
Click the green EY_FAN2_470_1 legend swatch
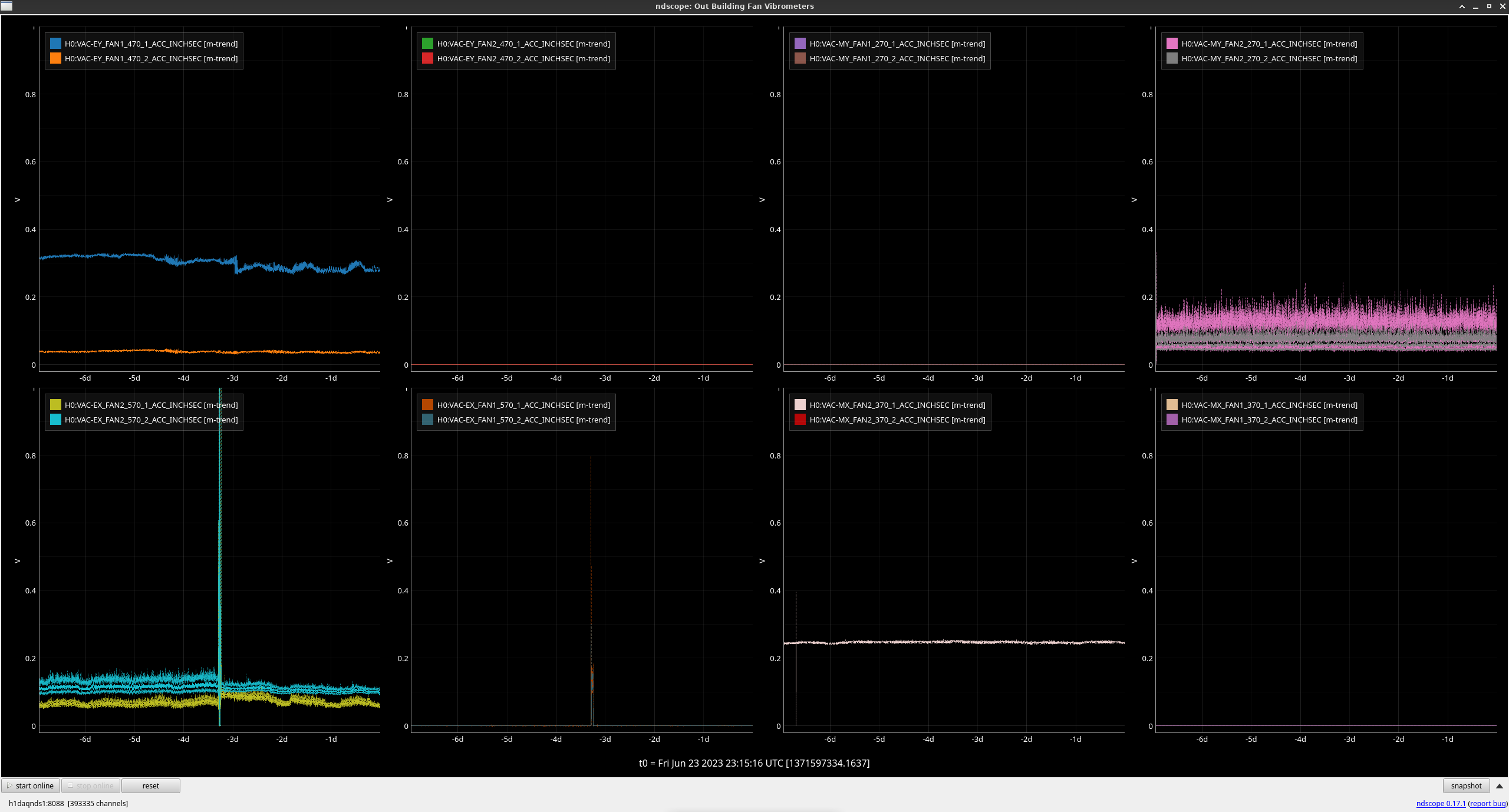[427, 44]
